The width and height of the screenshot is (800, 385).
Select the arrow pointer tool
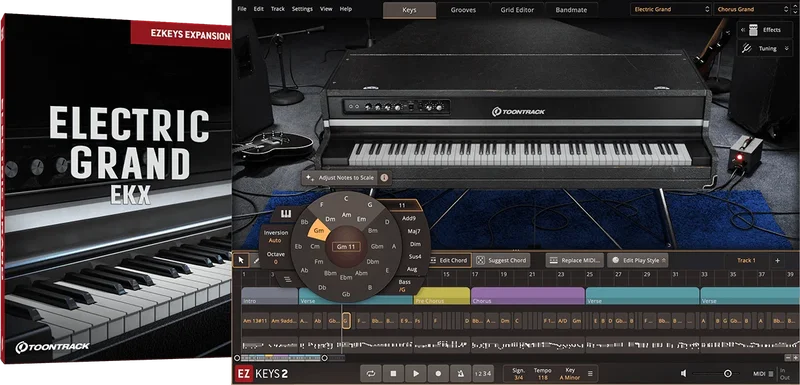click(x=241, y=260)
